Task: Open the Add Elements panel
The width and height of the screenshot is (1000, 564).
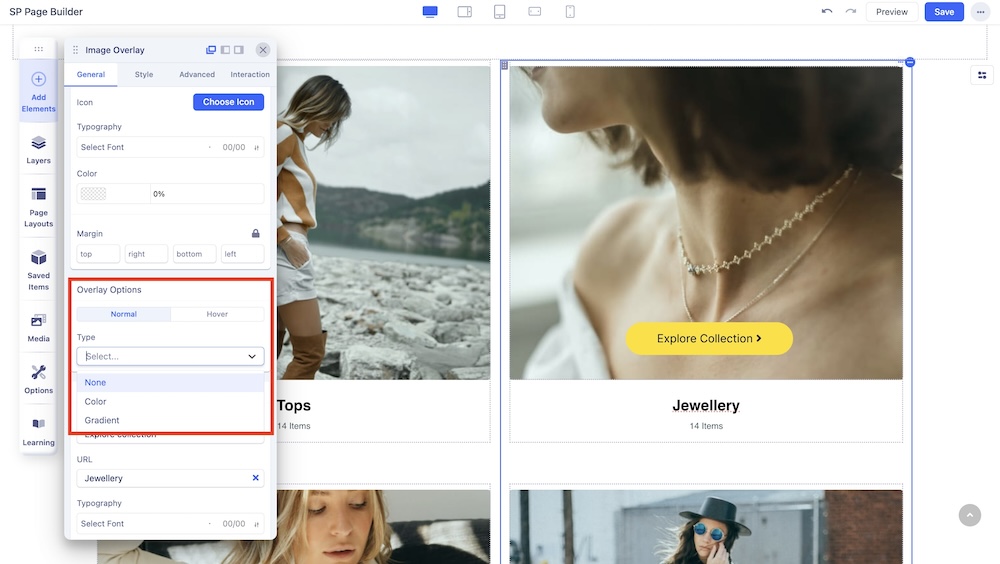Action: [38, 90]
